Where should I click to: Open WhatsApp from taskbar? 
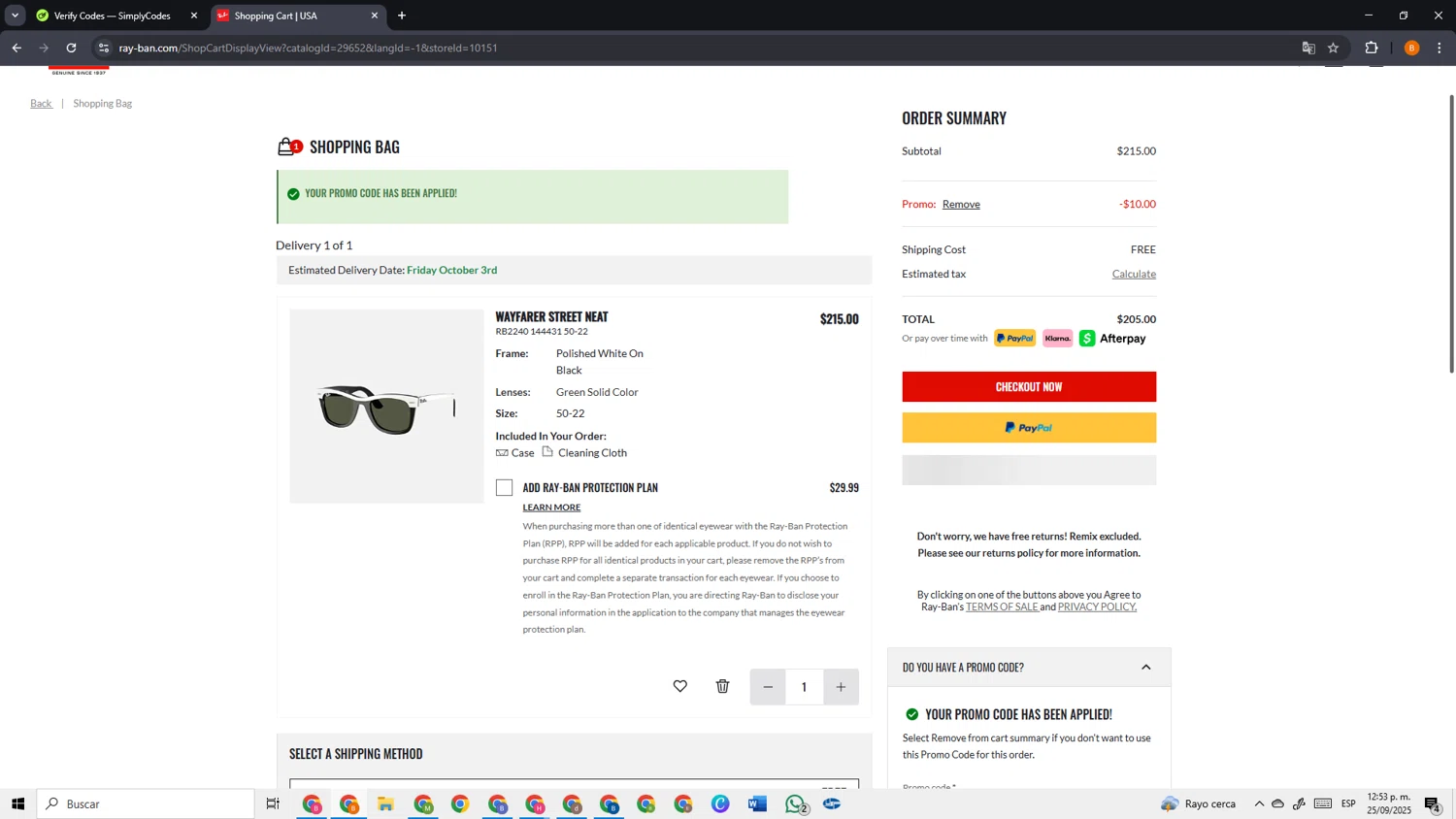coord(795,803)
